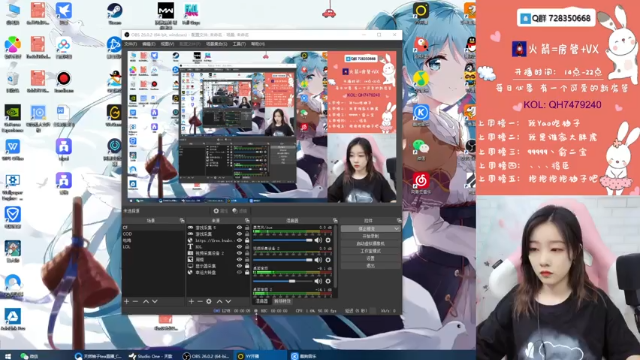The width and height of the screenshot is (640, 360).
Task: Toggle visibility of 视频采集设备 2 source
Action: (240, 253)
